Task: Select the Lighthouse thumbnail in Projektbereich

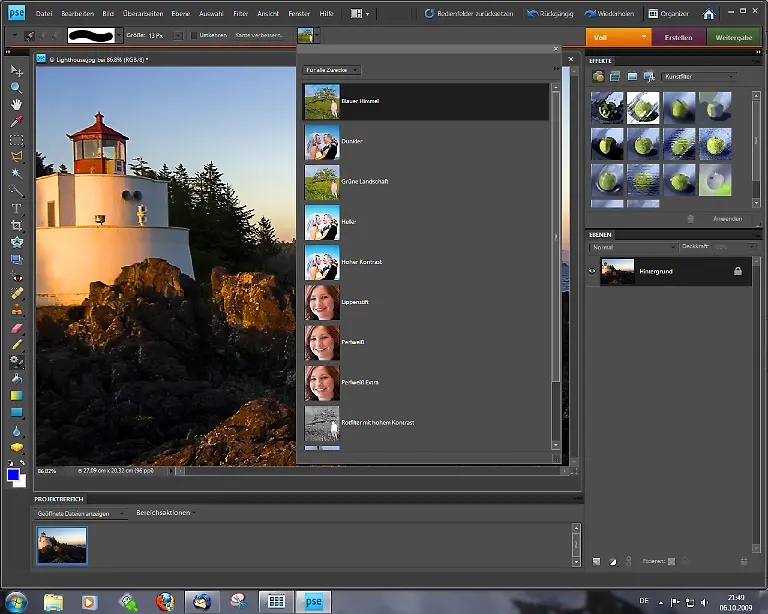Action: tap(62, 545)
